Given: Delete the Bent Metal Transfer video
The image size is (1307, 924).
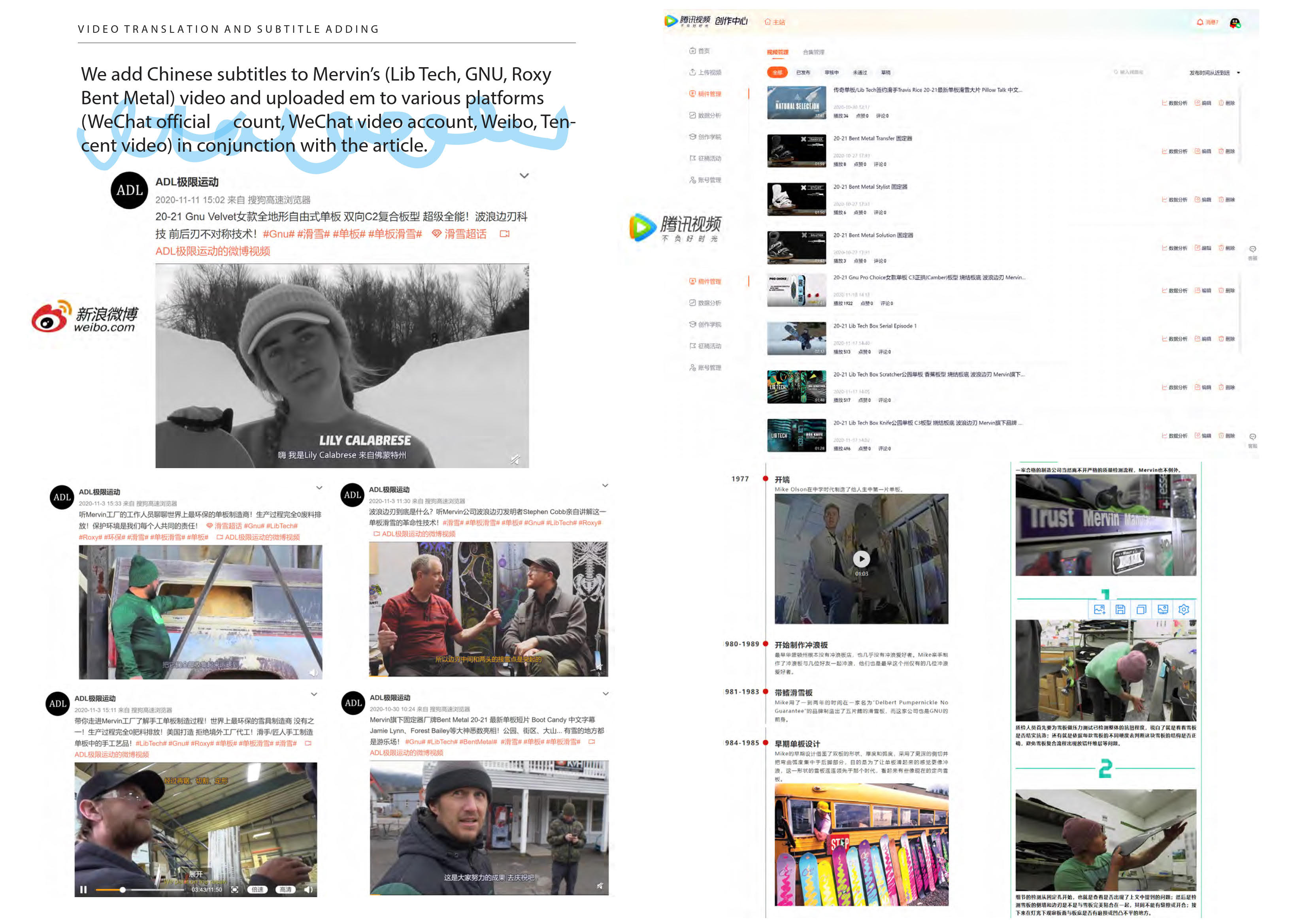Looking at the screenshot, I should 1227,151.
